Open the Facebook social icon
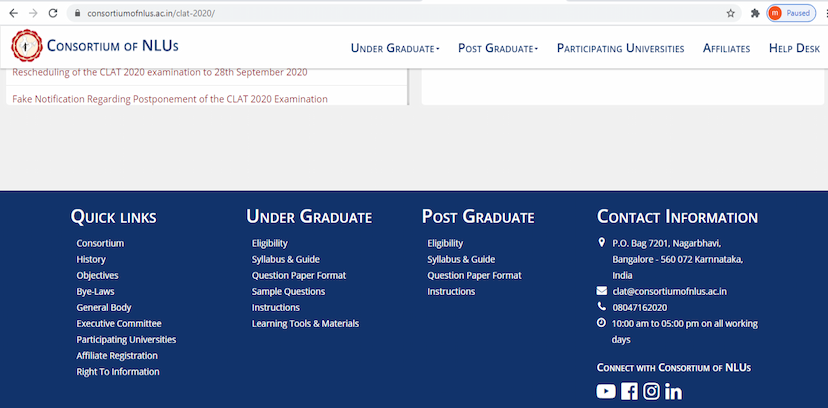This screenshot has height=408, width=828. [629, 391]
